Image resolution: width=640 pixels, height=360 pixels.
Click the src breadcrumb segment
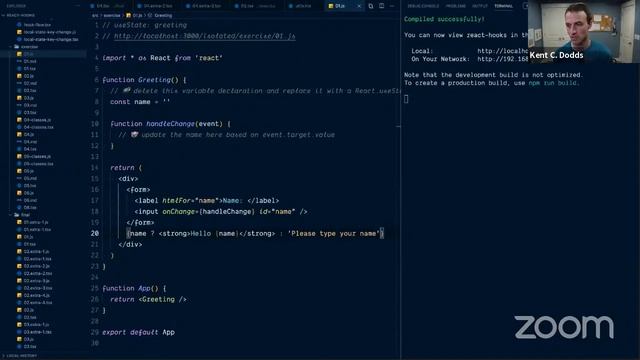pyautogui.click(x=95, y=16)
